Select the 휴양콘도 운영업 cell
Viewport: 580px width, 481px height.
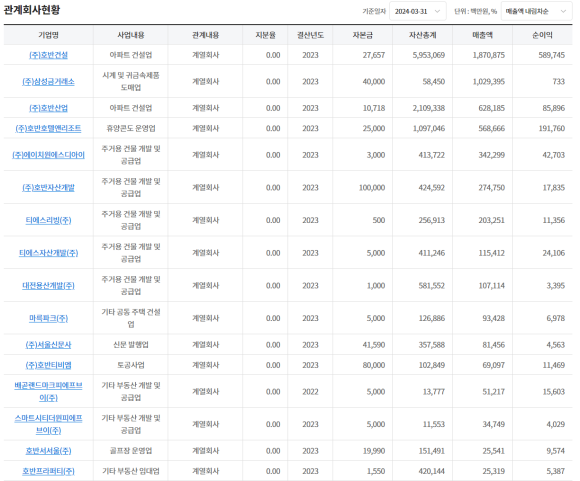tap(131, 128)
